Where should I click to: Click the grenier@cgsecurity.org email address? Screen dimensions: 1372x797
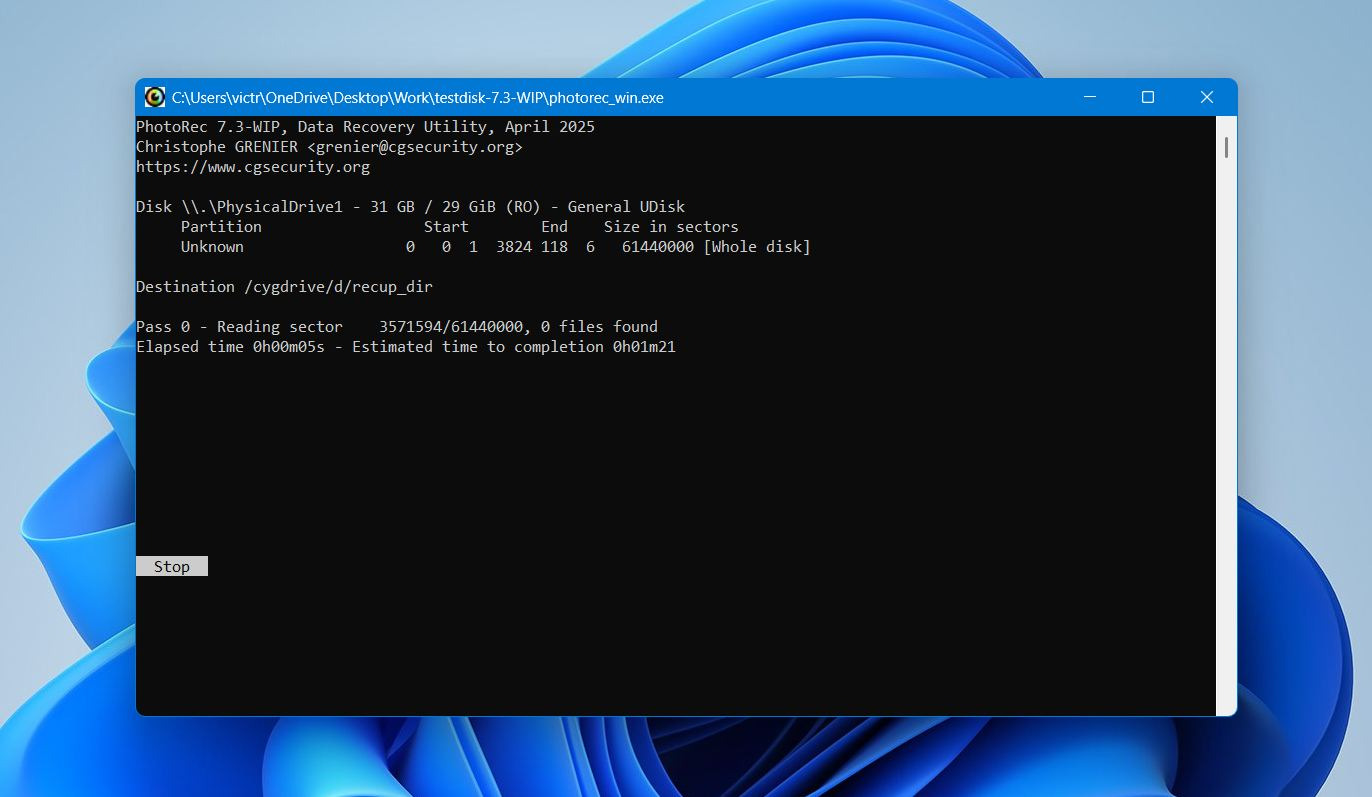point(415,147)
